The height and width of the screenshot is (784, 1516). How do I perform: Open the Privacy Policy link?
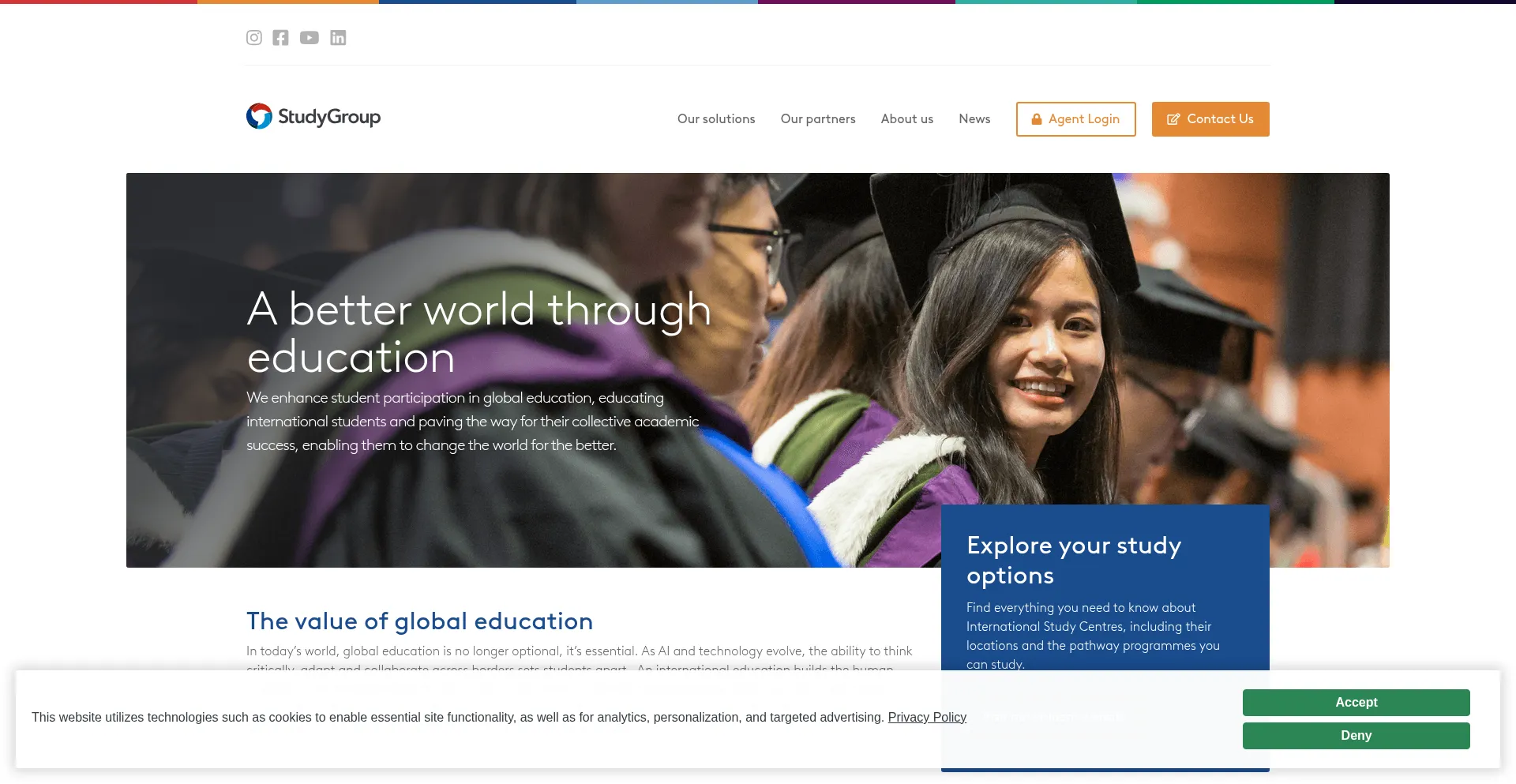926,718
